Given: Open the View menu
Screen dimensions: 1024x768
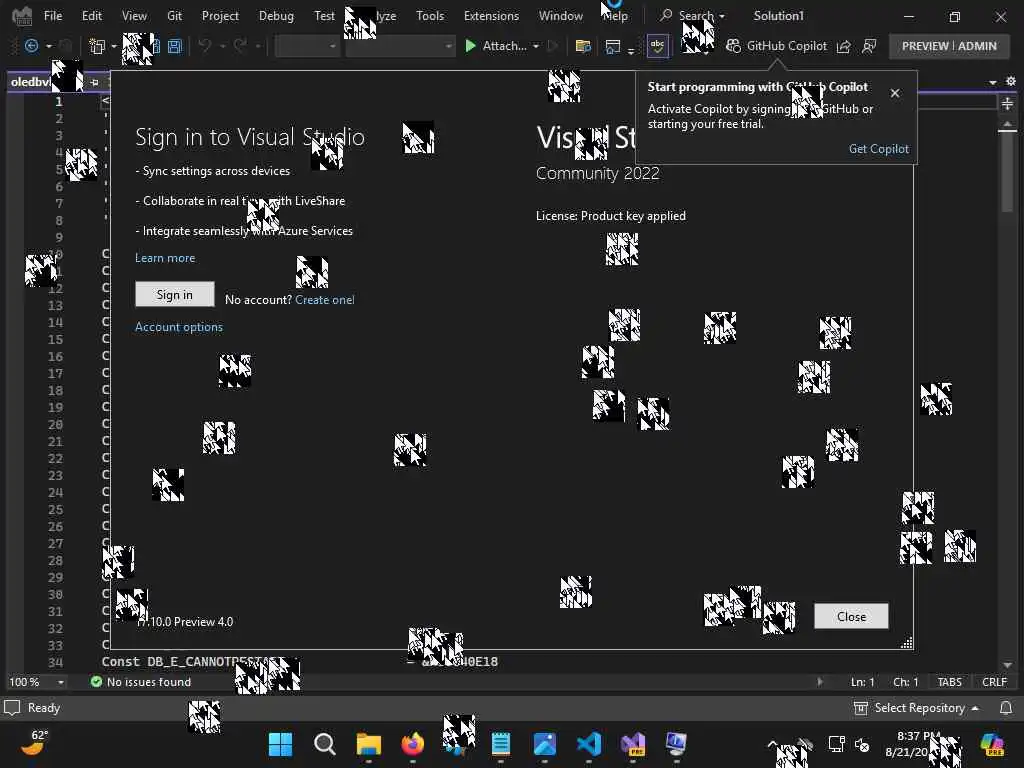Looking at the screenshot, I should coord(134,16).
